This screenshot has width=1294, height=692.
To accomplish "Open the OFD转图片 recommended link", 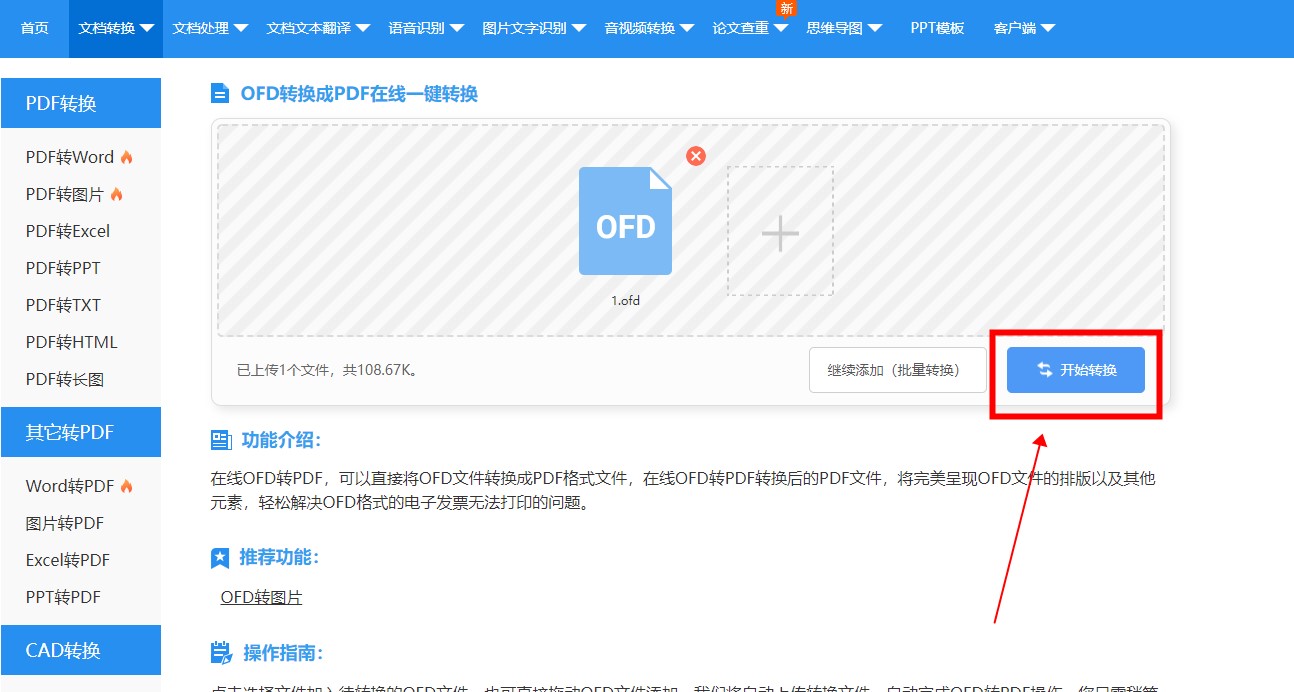I will pos(261,597).
